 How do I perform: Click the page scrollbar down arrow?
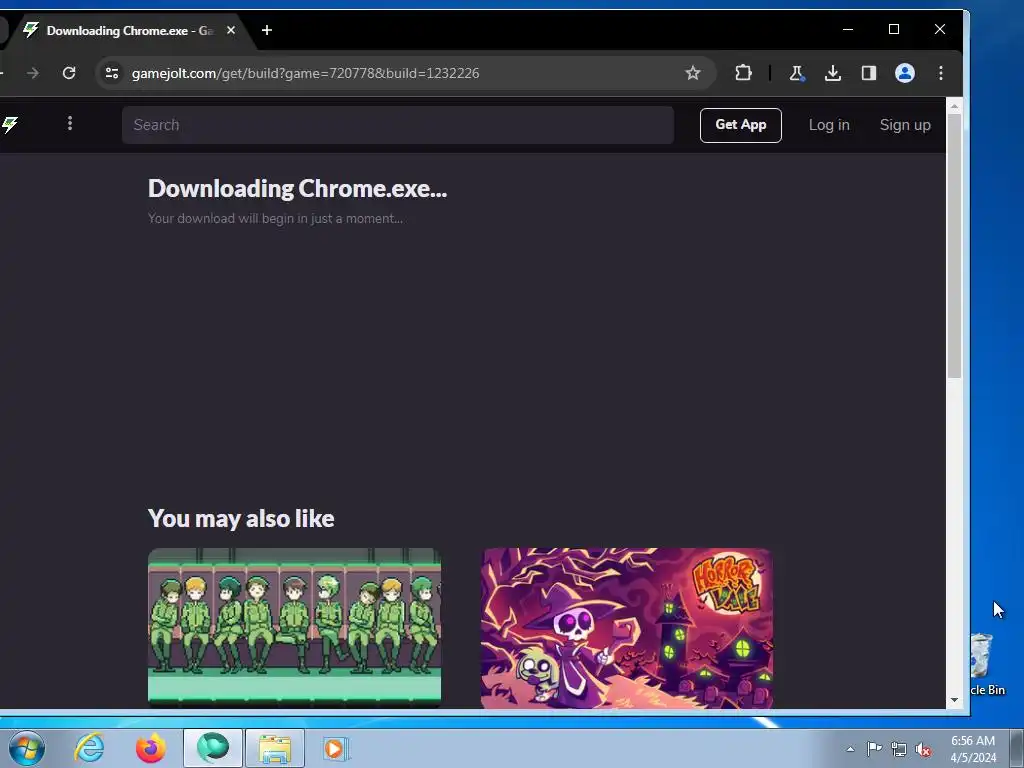click(x=954, y=700)
